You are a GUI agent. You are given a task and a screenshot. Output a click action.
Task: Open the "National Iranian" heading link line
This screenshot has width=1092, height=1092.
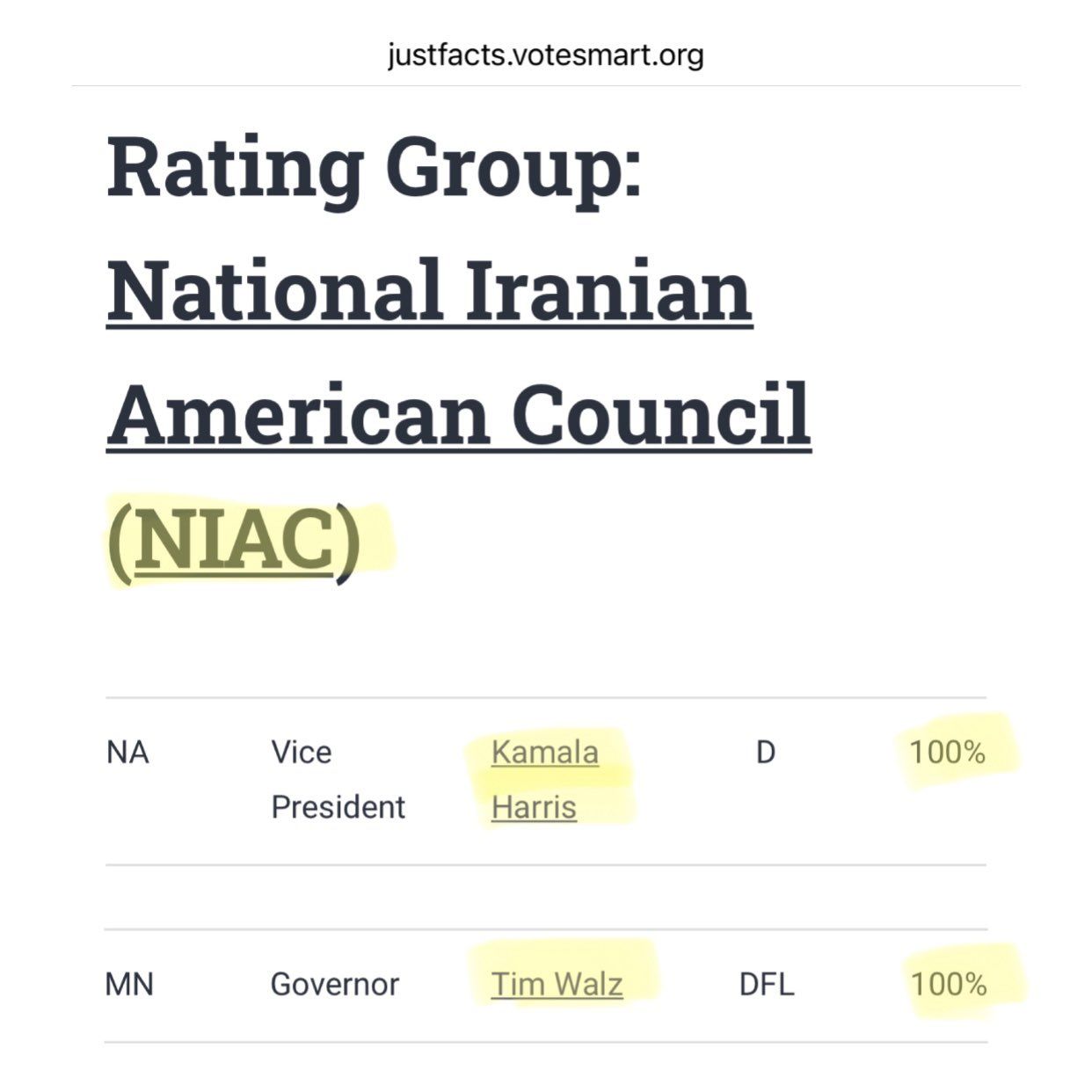(429, 290)
